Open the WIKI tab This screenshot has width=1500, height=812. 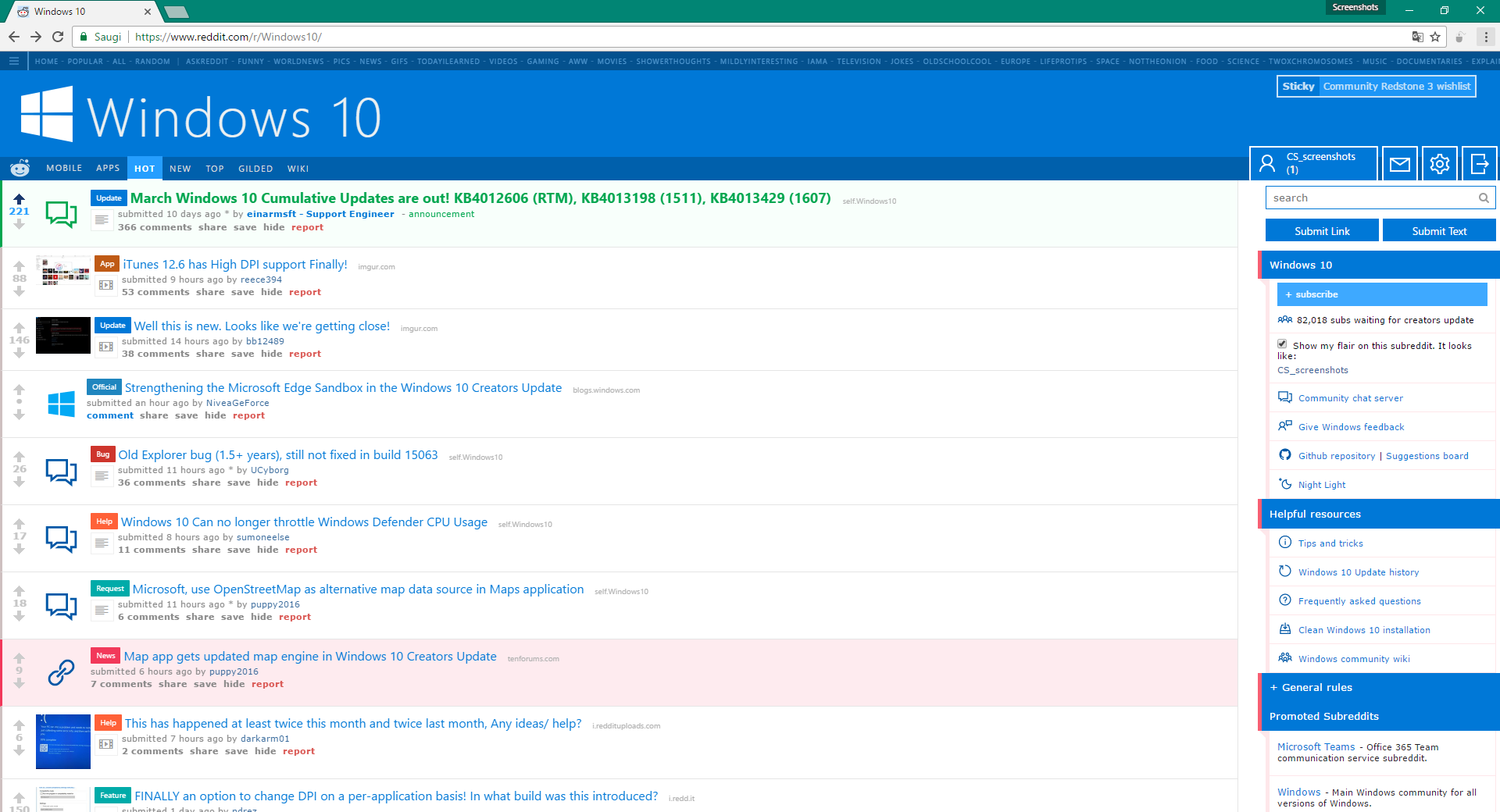[x=298, y=169]
